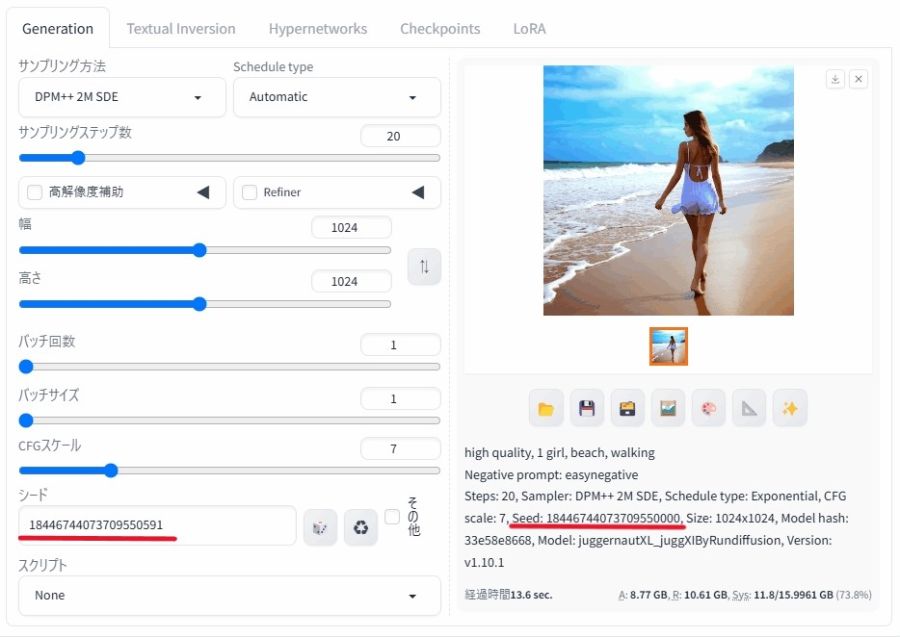
Task: Send image to extras triangle ruler icon
Action: (749, 408)
